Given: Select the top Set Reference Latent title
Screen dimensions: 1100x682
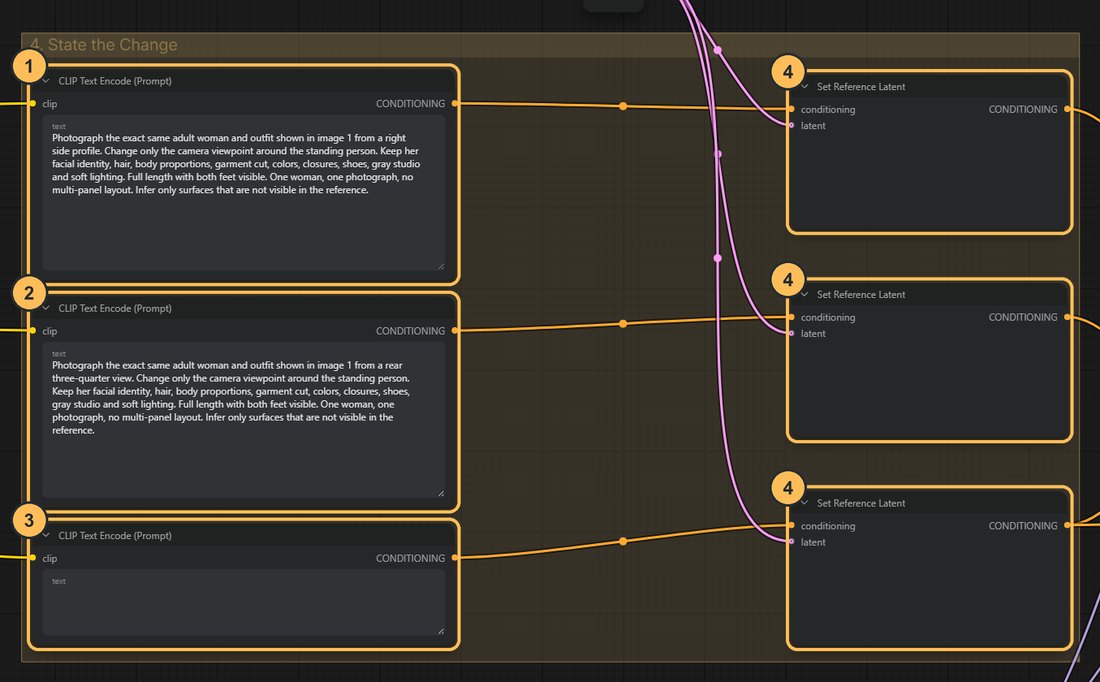Looking at the screenshot, I should pyautogui.click(x=861, y=87).
